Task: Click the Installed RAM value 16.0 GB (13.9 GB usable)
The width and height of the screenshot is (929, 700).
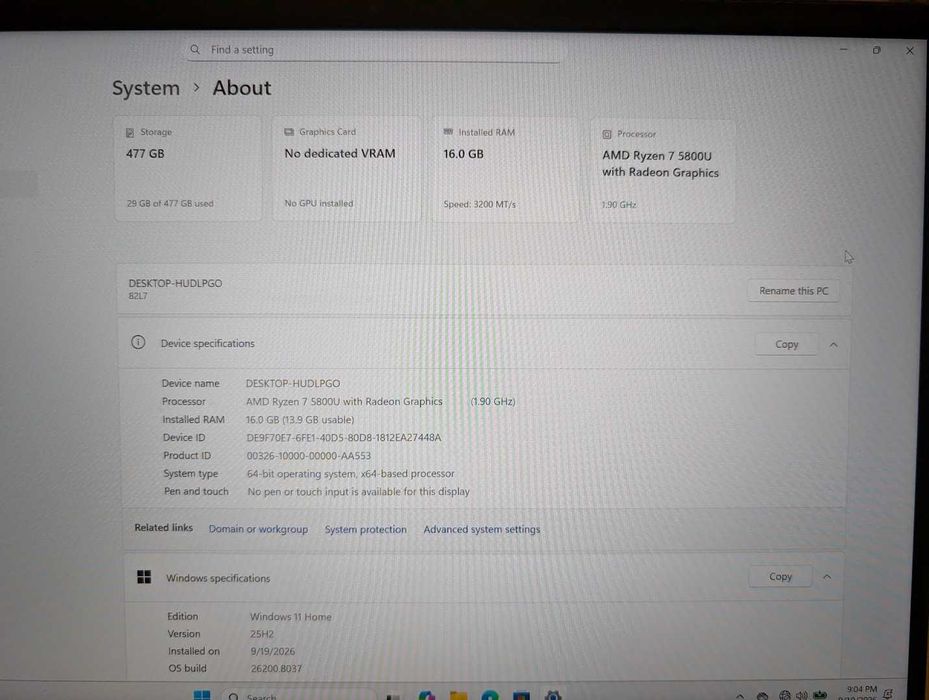Action: click(300, 420)
